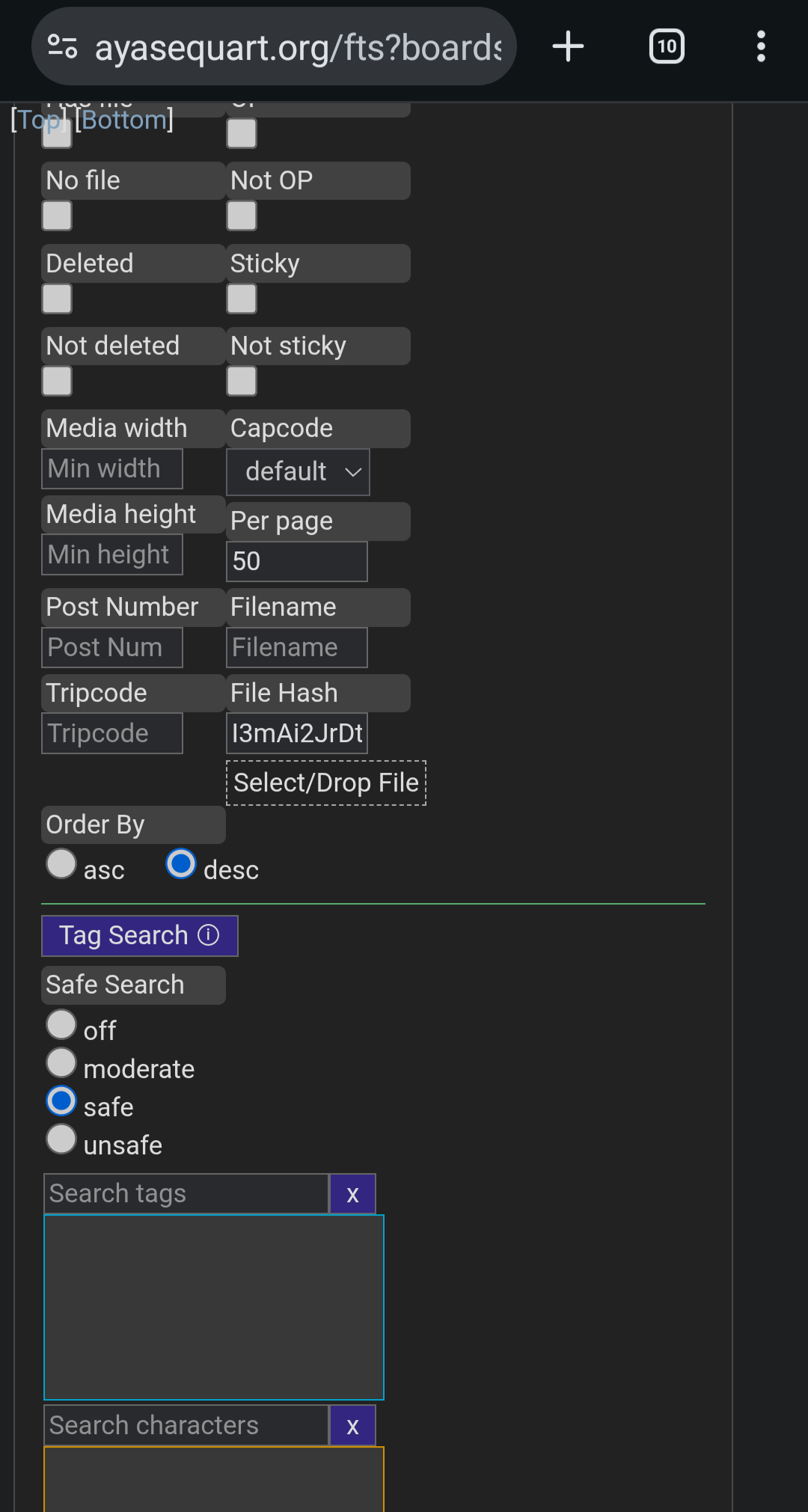Click the Media width label
808x1512 pixels.
coord(133,429)
